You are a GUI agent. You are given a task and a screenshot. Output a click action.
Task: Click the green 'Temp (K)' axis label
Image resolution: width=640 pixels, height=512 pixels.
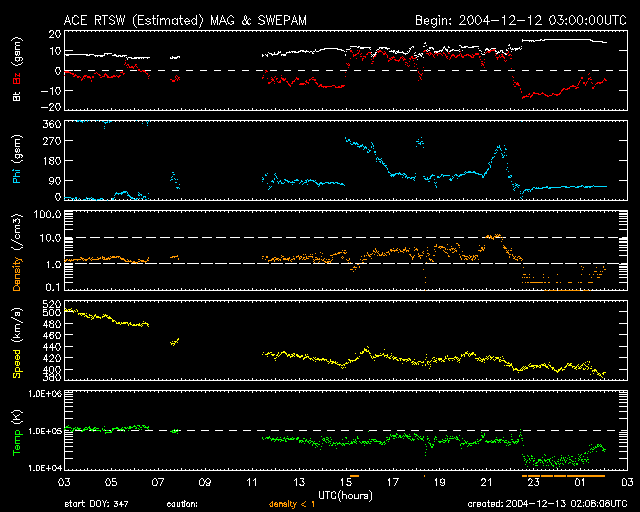[17, 432]
